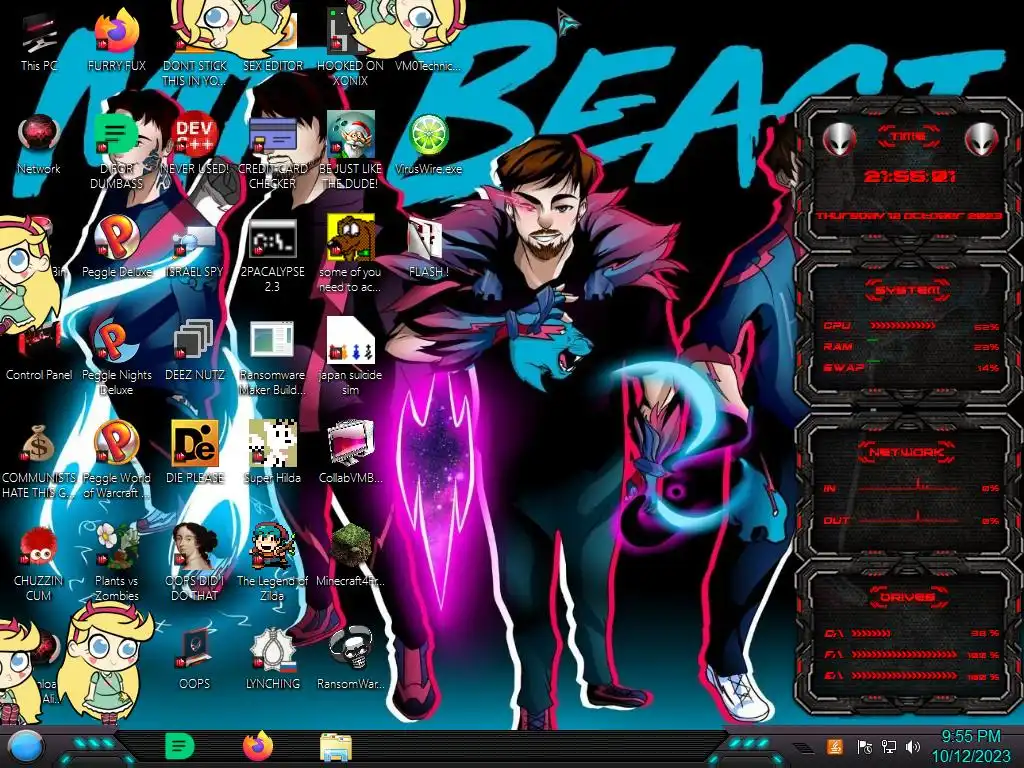This screenshot has height=768, width=1024.
Task: Launch the FURRY FUX Firefox shortcut
Action: point(116,40)
